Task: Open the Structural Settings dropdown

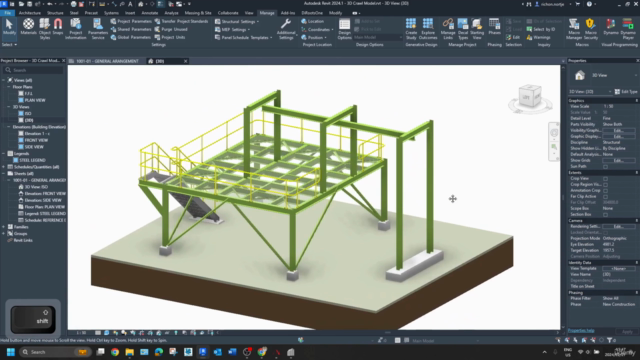Action: pyautogui.click(x=237, y=22)
